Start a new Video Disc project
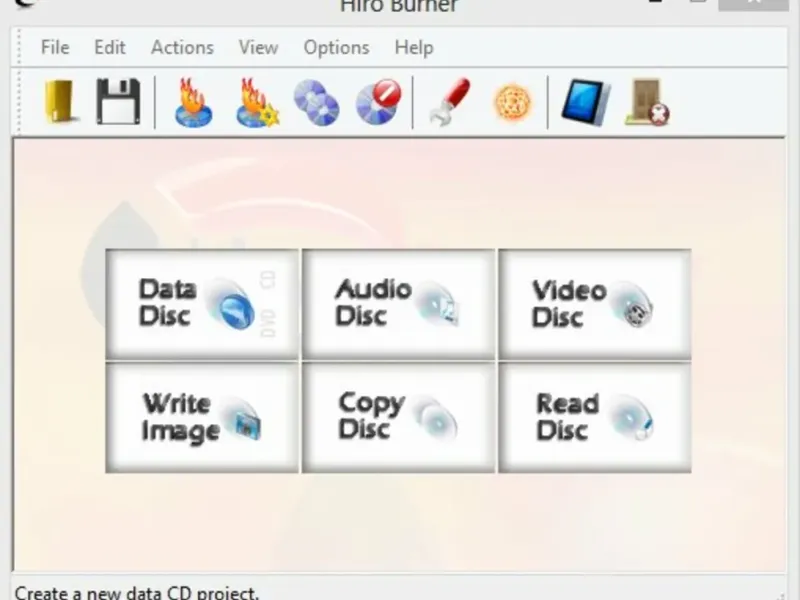Image resolution: width=800 pixels, height=600 pixels. coord(595,304)
